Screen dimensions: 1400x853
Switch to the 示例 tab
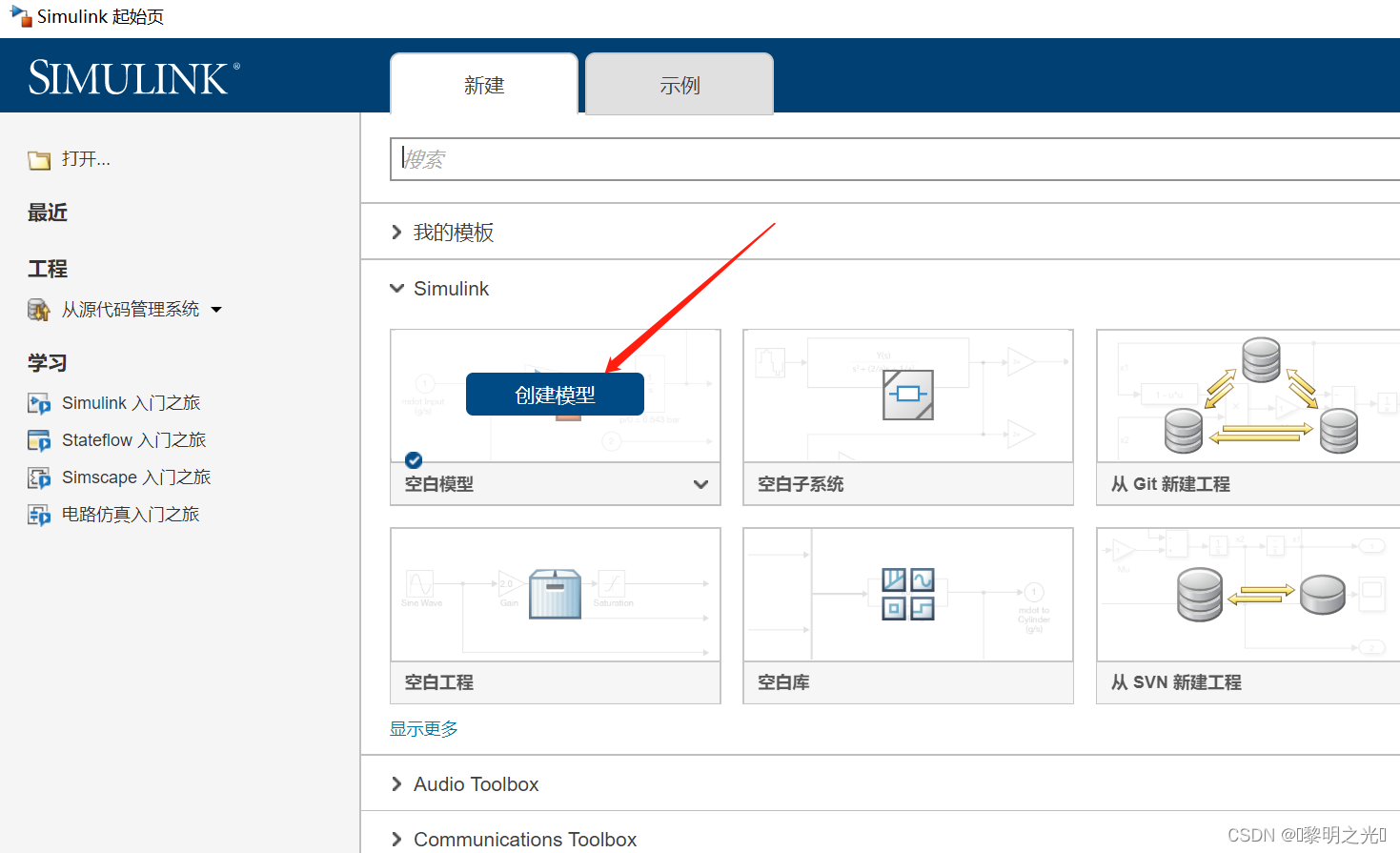click(680, 84)
